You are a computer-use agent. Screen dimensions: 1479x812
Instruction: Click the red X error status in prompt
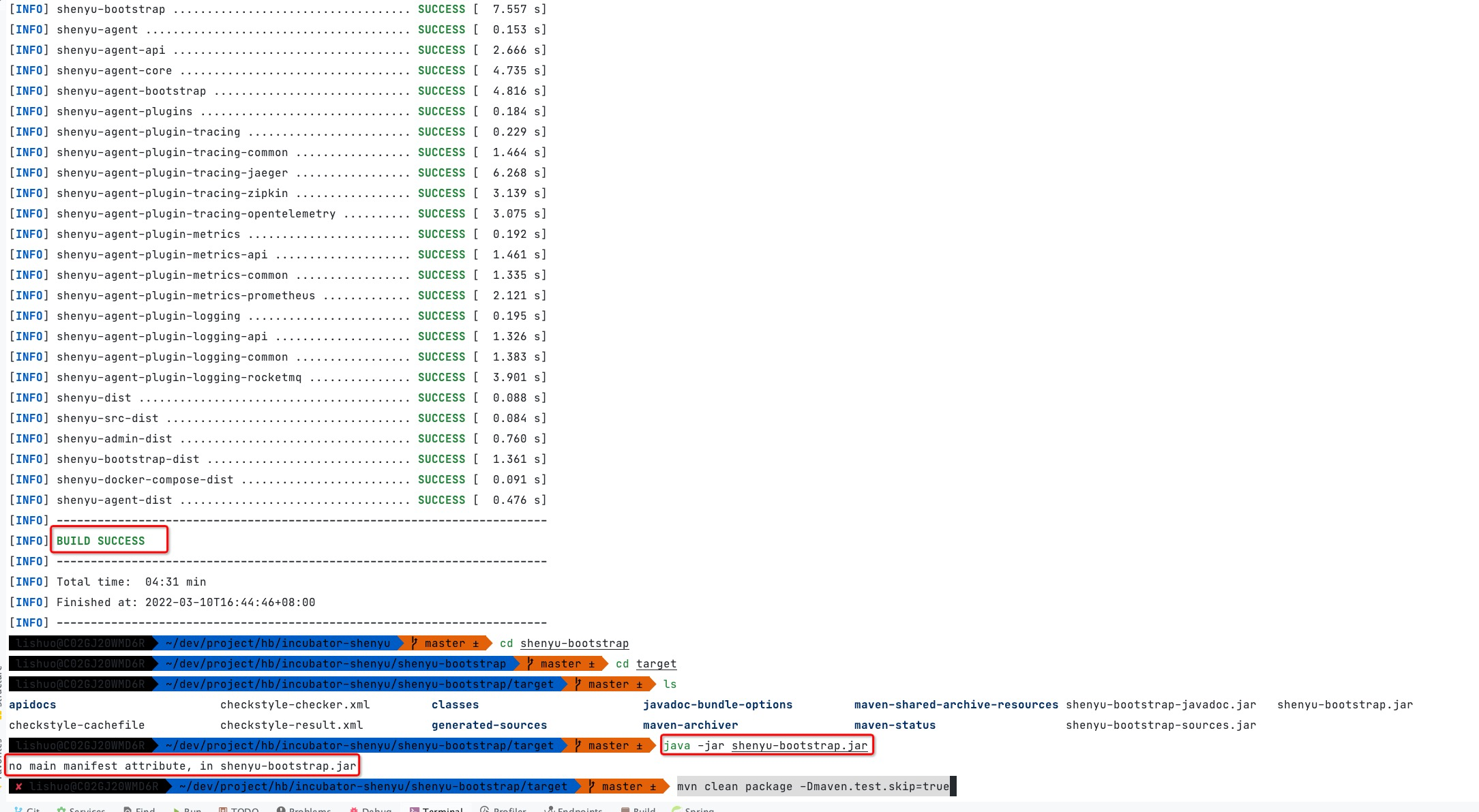[x=18, y=786]
